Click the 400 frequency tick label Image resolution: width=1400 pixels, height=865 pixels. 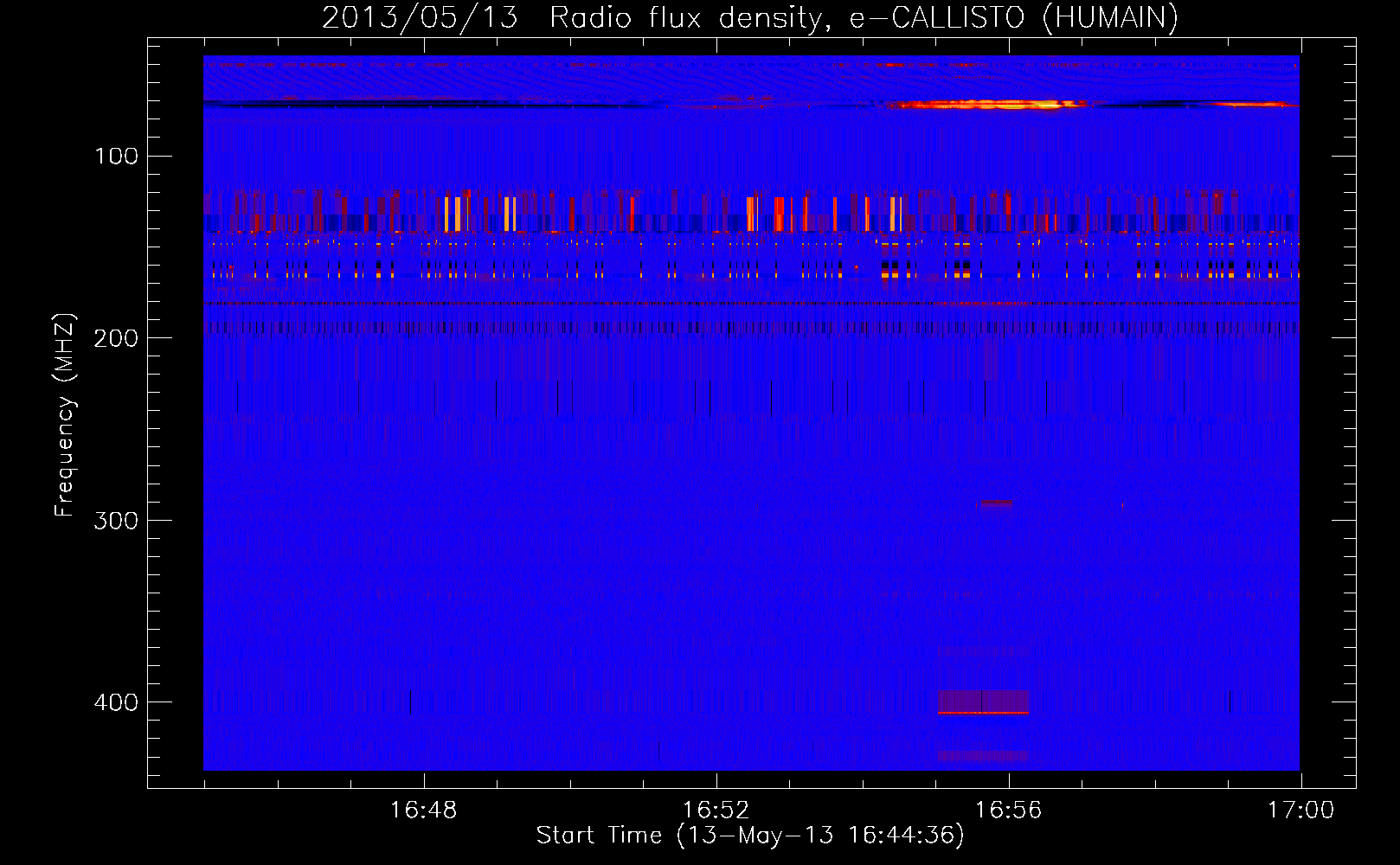coord(116,702)
